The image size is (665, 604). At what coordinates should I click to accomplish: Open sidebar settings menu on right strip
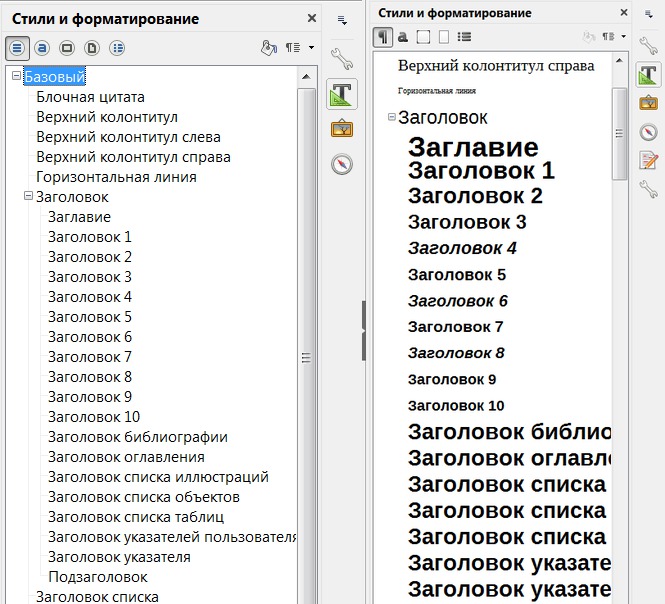point(648,12)
